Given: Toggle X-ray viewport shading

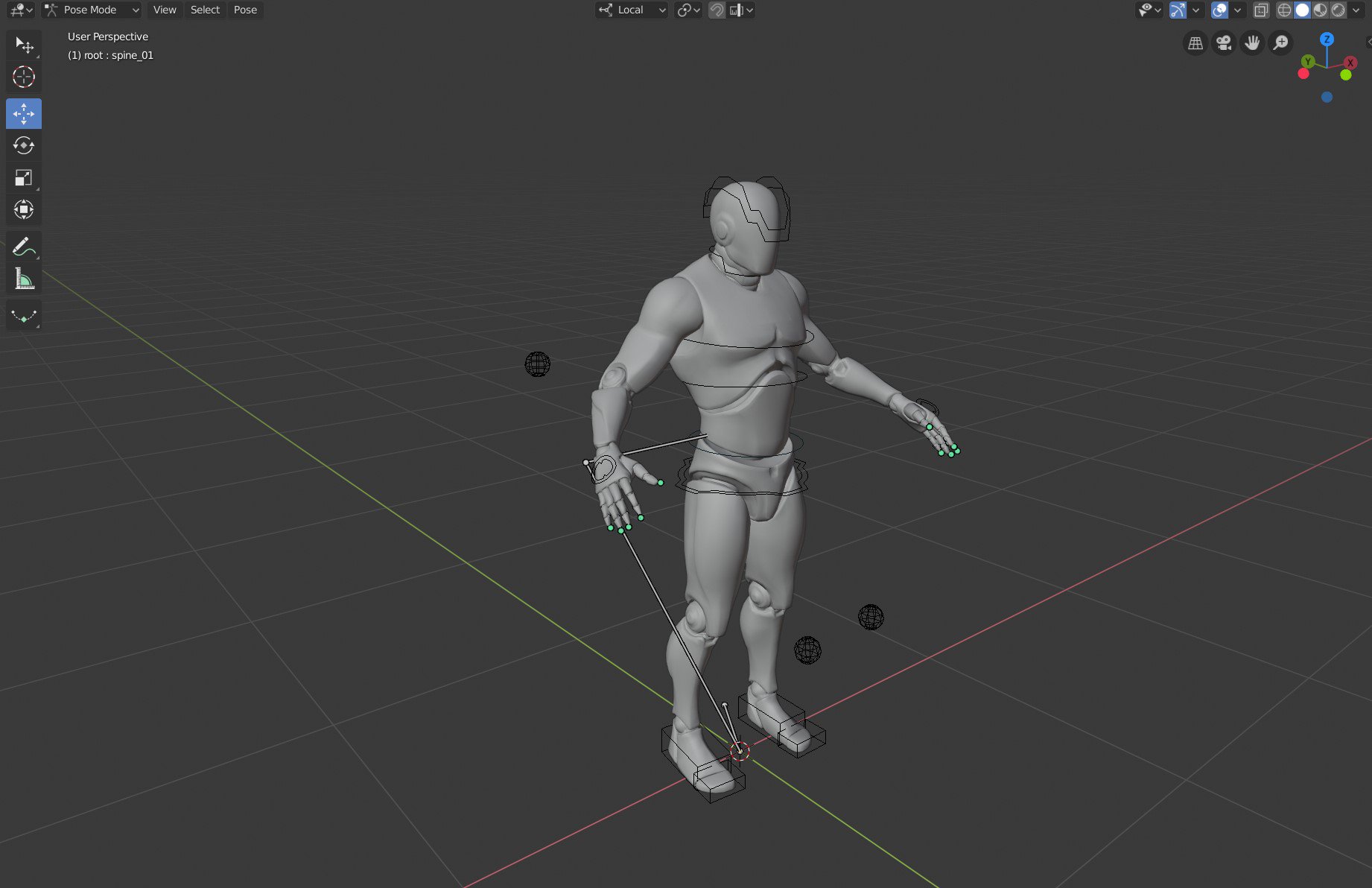Looking at the screenshot, I should tap(1262, 10).
